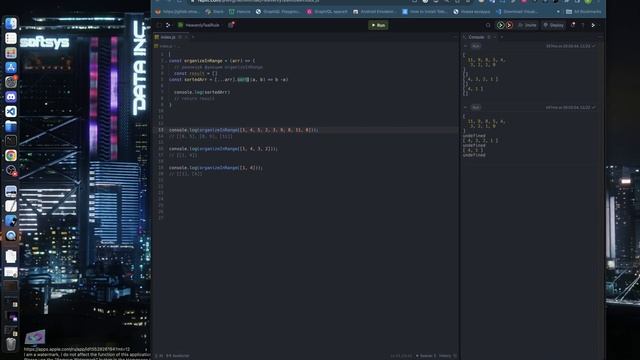Image resolution: width=640 pixels, height=360 pixels.
Task: Click the first Run label in Console
Action: [x=476, y=46]
